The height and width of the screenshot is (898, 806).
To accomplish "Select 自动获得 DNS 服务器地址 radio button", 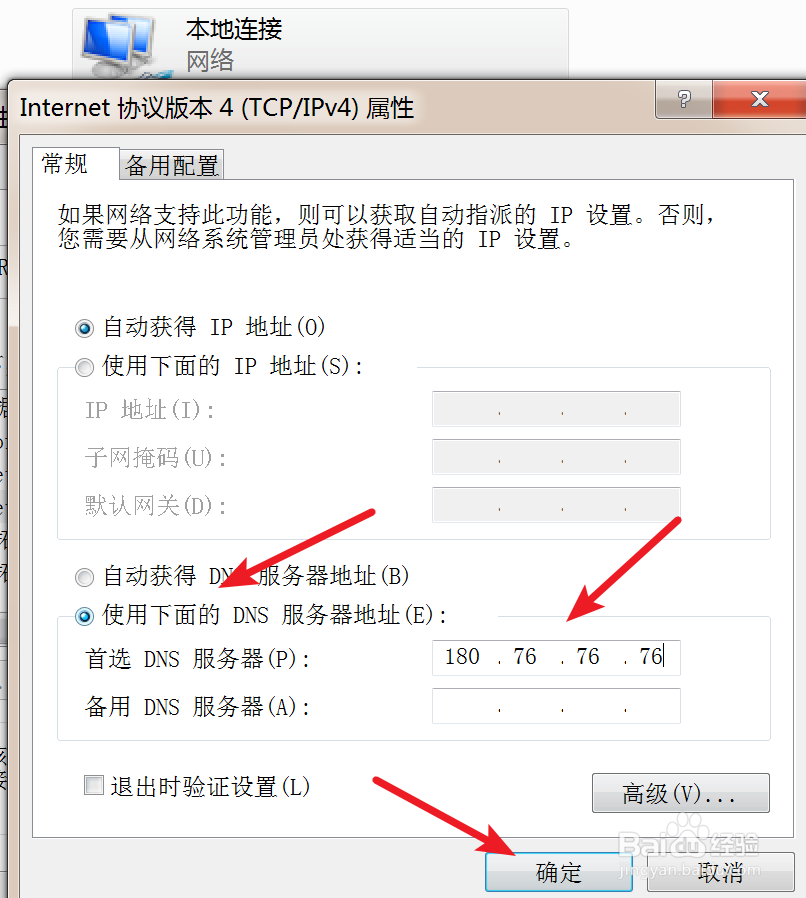I will (84, 577).
